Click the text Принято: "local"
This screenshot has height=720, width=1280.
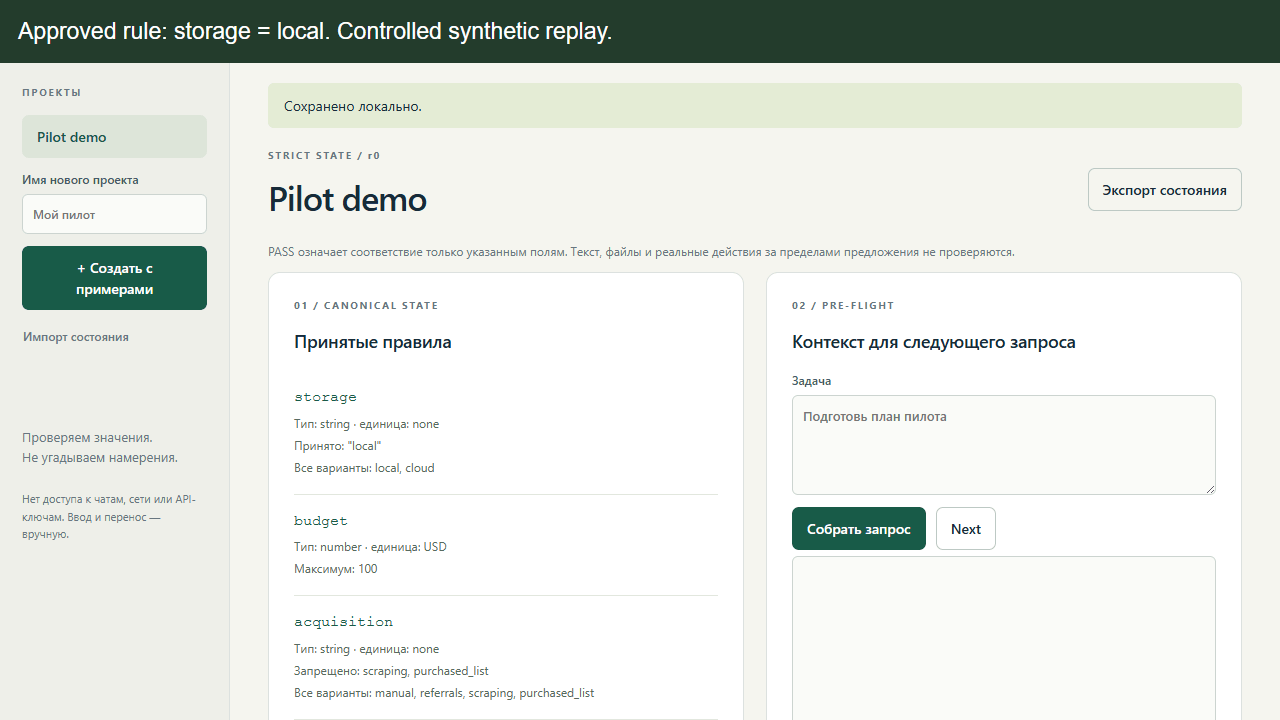[x=338, y=446]
